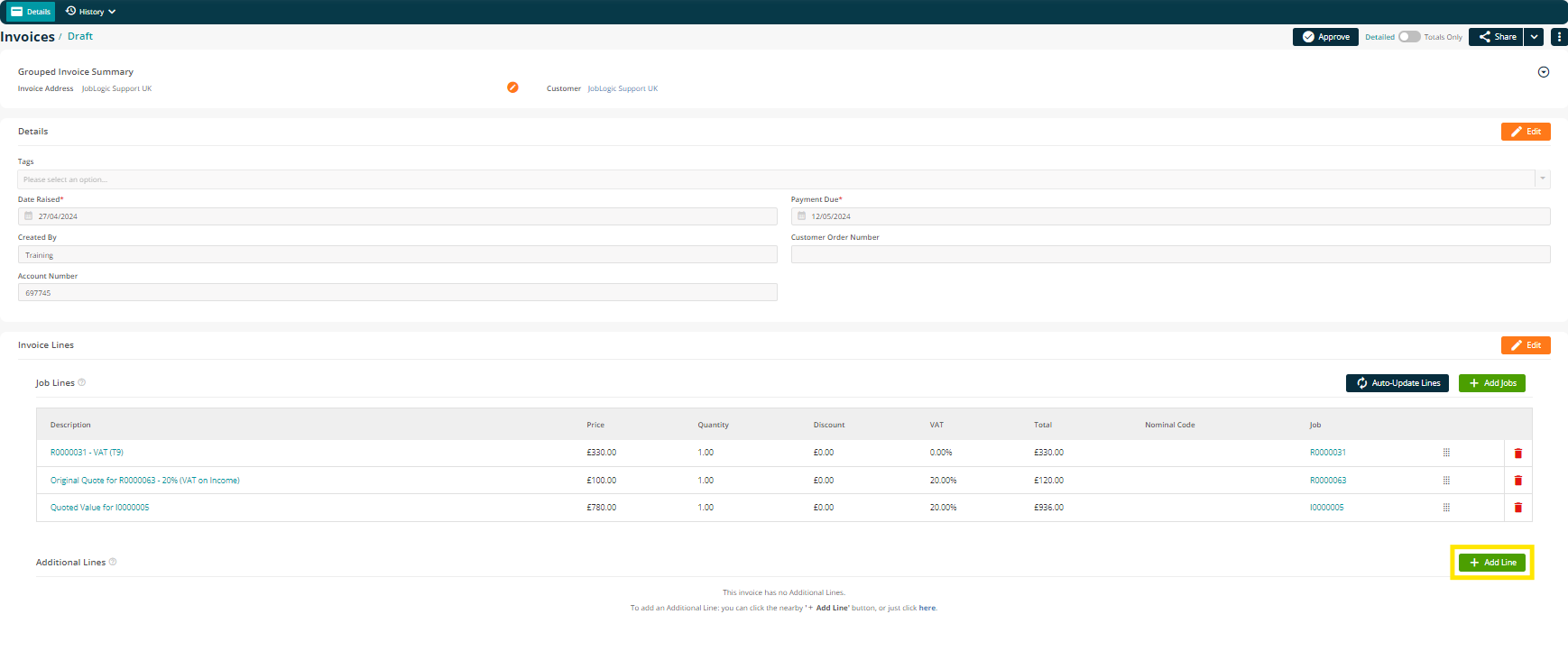Screen dimensions: 1568x651
Task: Click the Account Number field
Action: pos(398,292)
